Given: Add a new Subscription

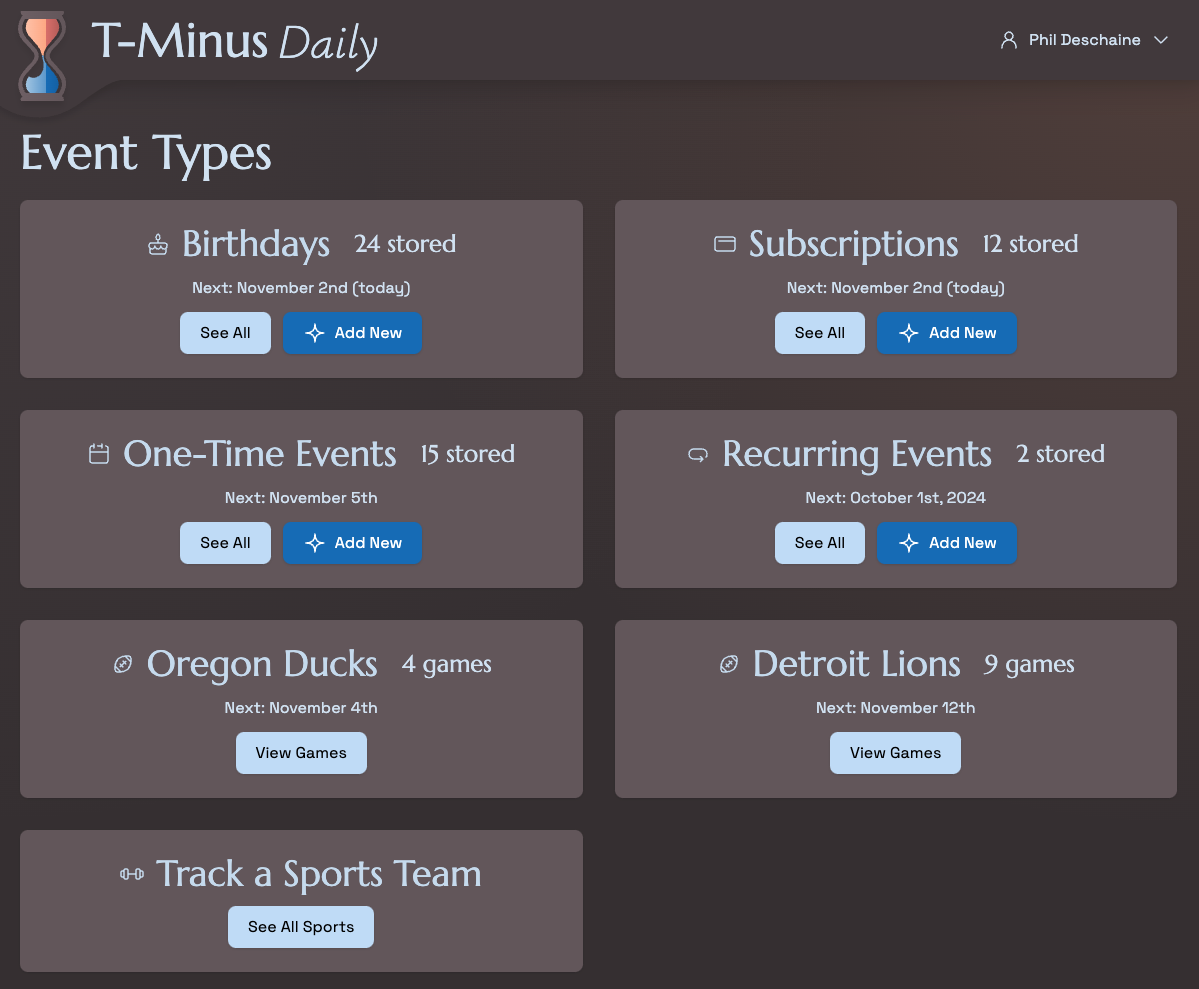Looking at the screenshot, I should coord(946,333).
